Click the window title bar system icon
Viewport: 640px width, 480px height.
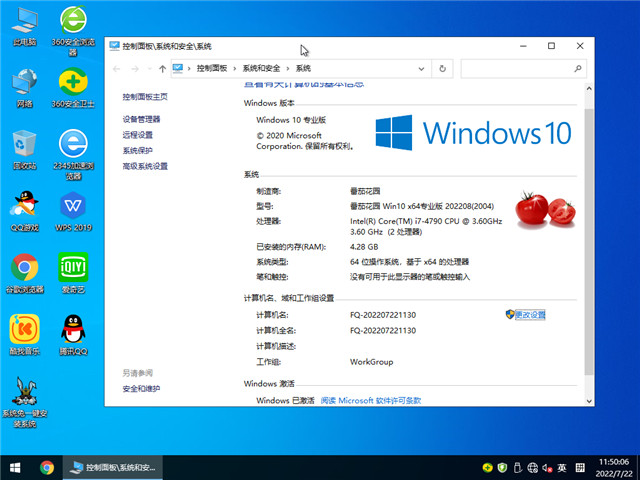(x=114, y=46)
